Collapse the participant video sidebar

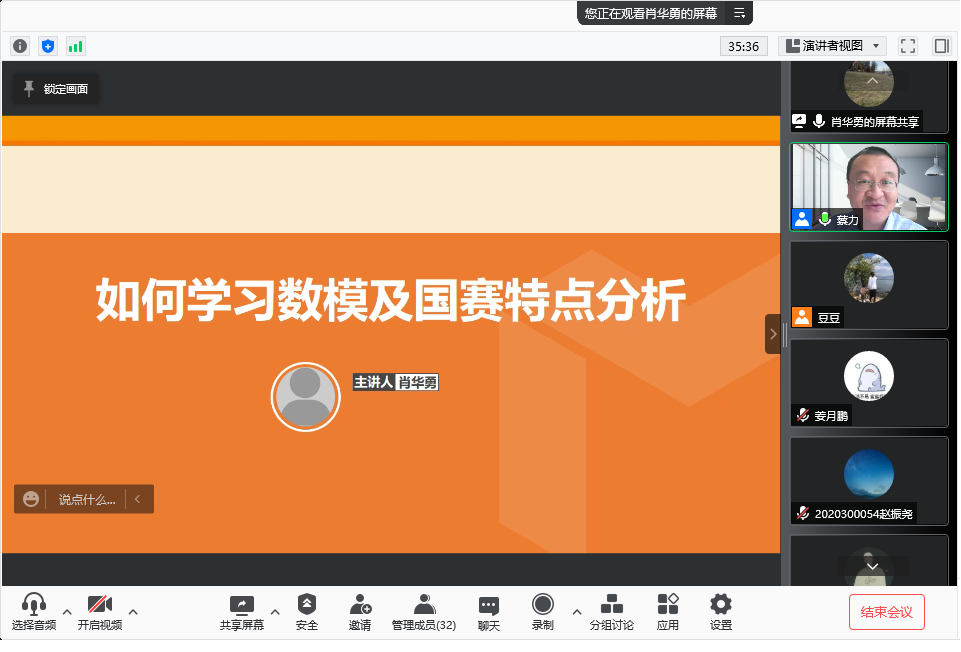(772, 334)
